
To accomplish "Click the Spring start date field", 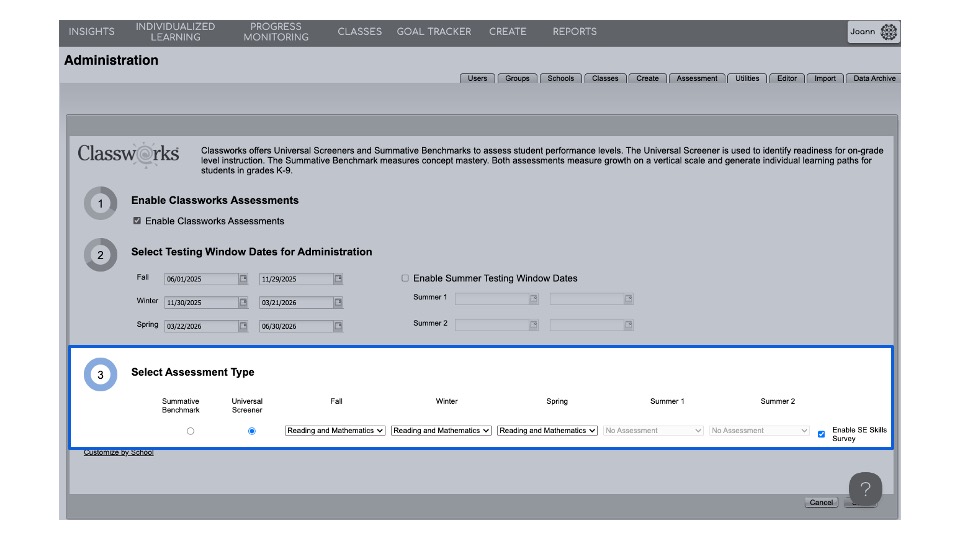I will click(201, 326).
